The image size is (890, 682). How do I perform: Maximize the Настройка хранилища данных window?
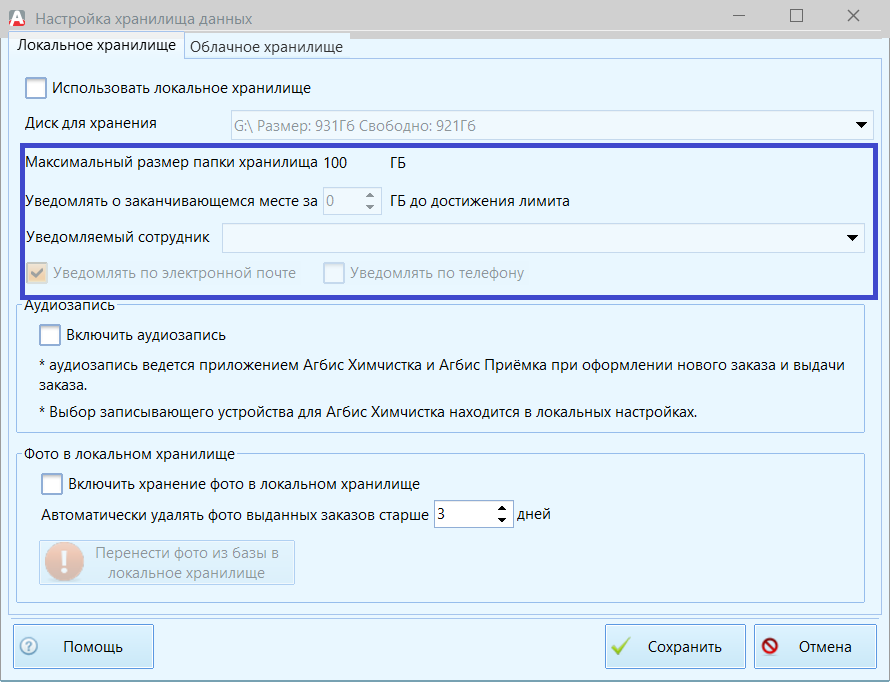pos(796,16)
